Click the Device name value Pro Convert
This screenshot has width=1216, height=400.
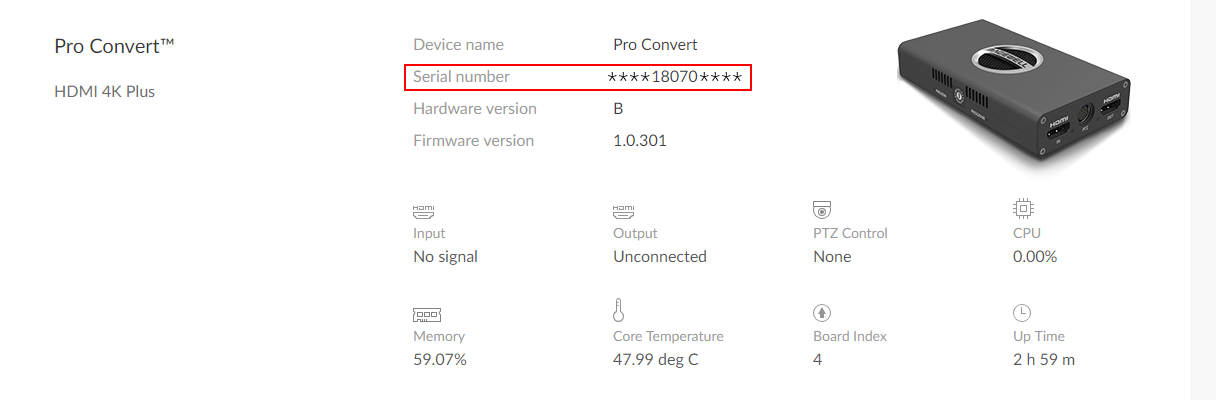coord(655,45)
